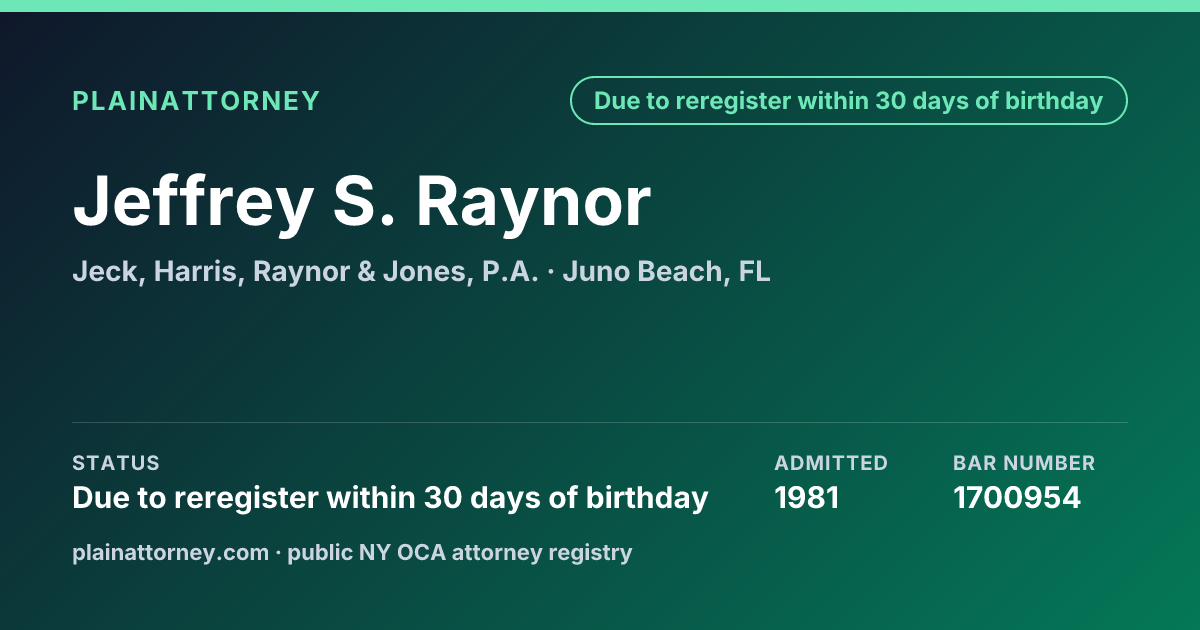
Task: Select the admission year 1981
Action: [806, 498]
